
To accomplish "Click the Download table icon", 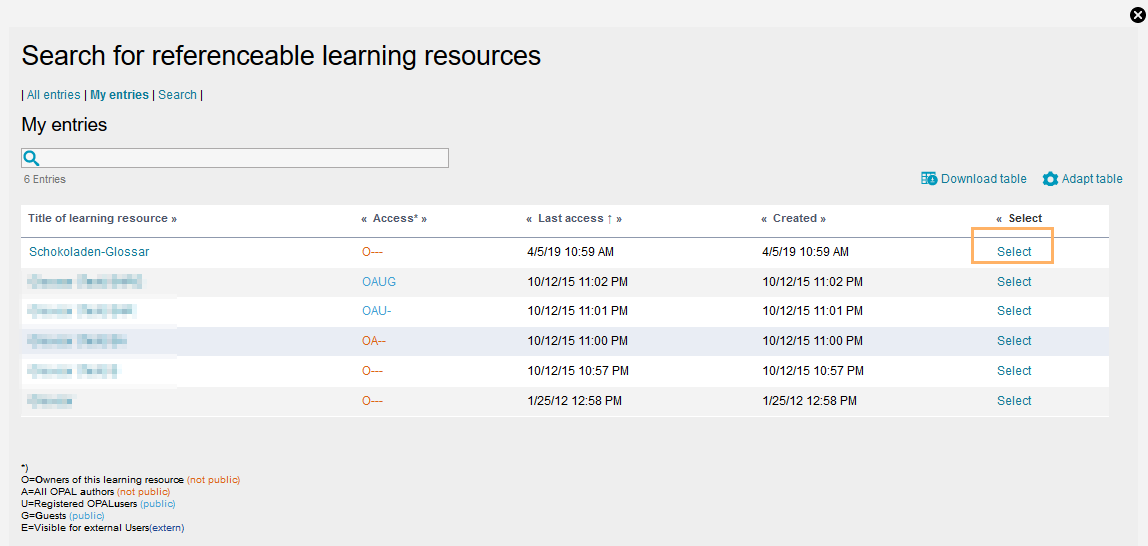I will click(x=929, y=179).
